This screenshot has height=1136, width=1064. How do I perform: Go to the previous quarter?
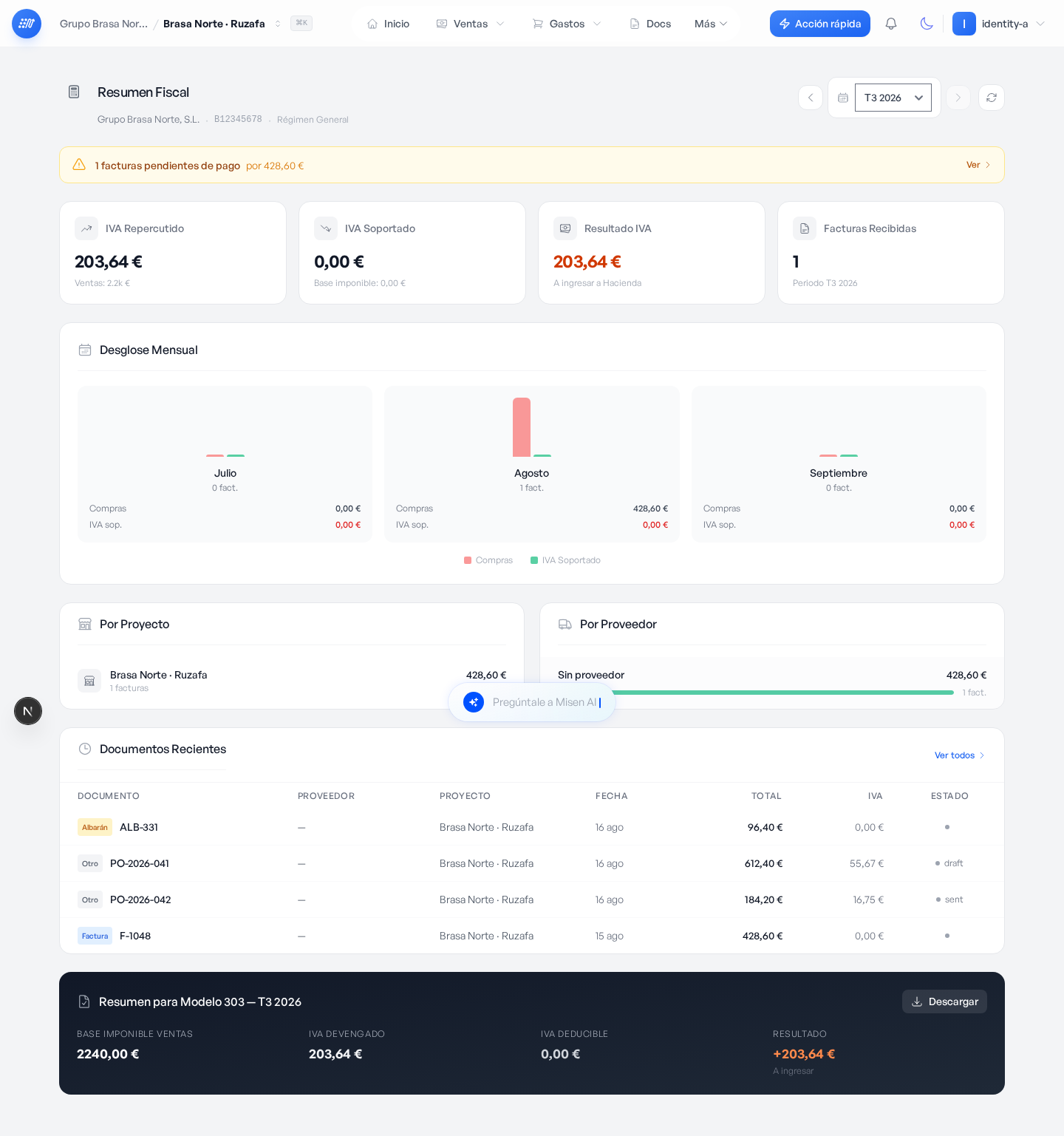tap(811, 98)
